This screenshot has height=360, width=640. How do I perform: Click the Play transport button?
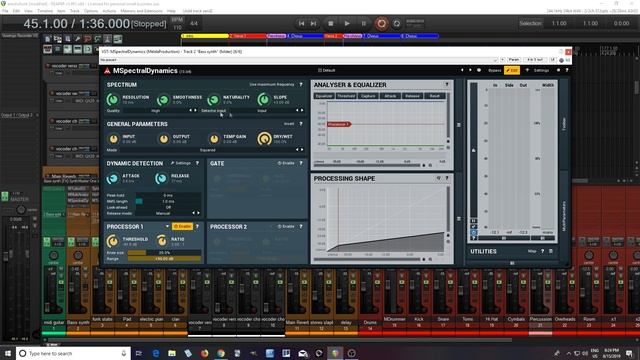pos(347,24)
